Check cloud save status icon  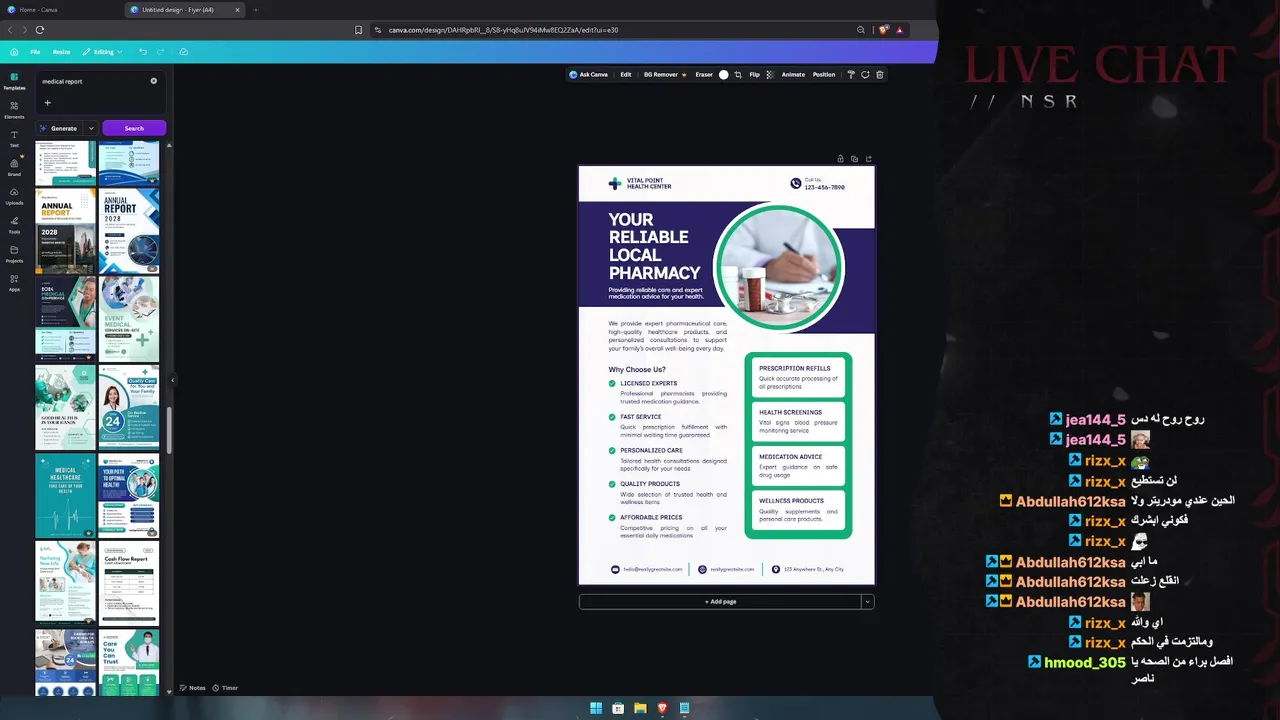(183, 52)
